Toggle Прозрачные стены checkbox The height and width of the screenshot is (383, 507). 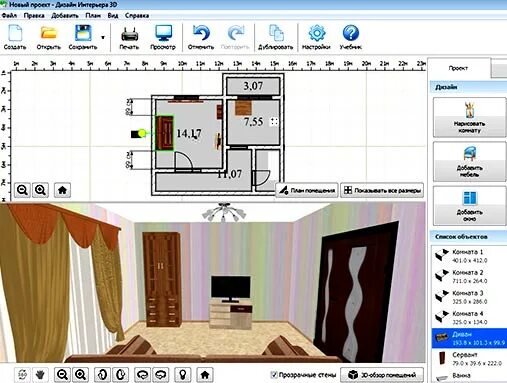point(274,375)
